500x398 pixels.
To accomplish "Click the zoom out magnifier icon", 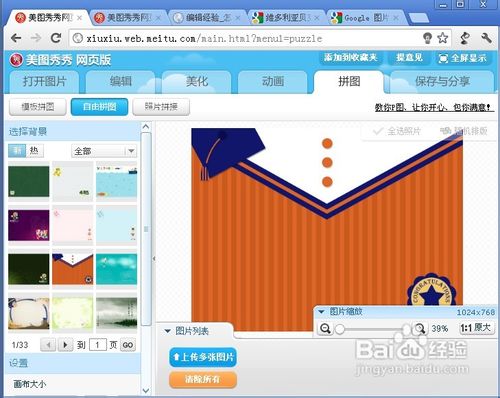I will tap(325, 328).
